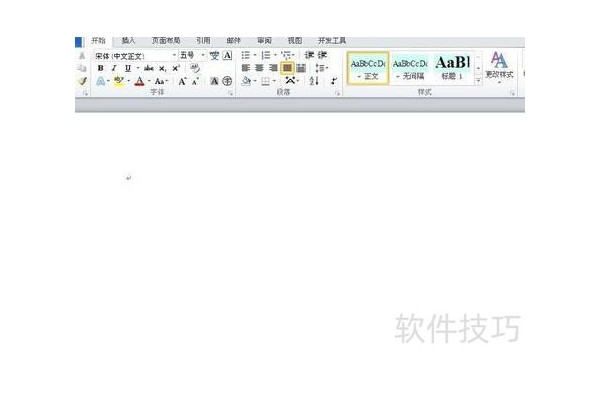Switch to the 引用 tab
600x400 pixels.
coord(203,41)
